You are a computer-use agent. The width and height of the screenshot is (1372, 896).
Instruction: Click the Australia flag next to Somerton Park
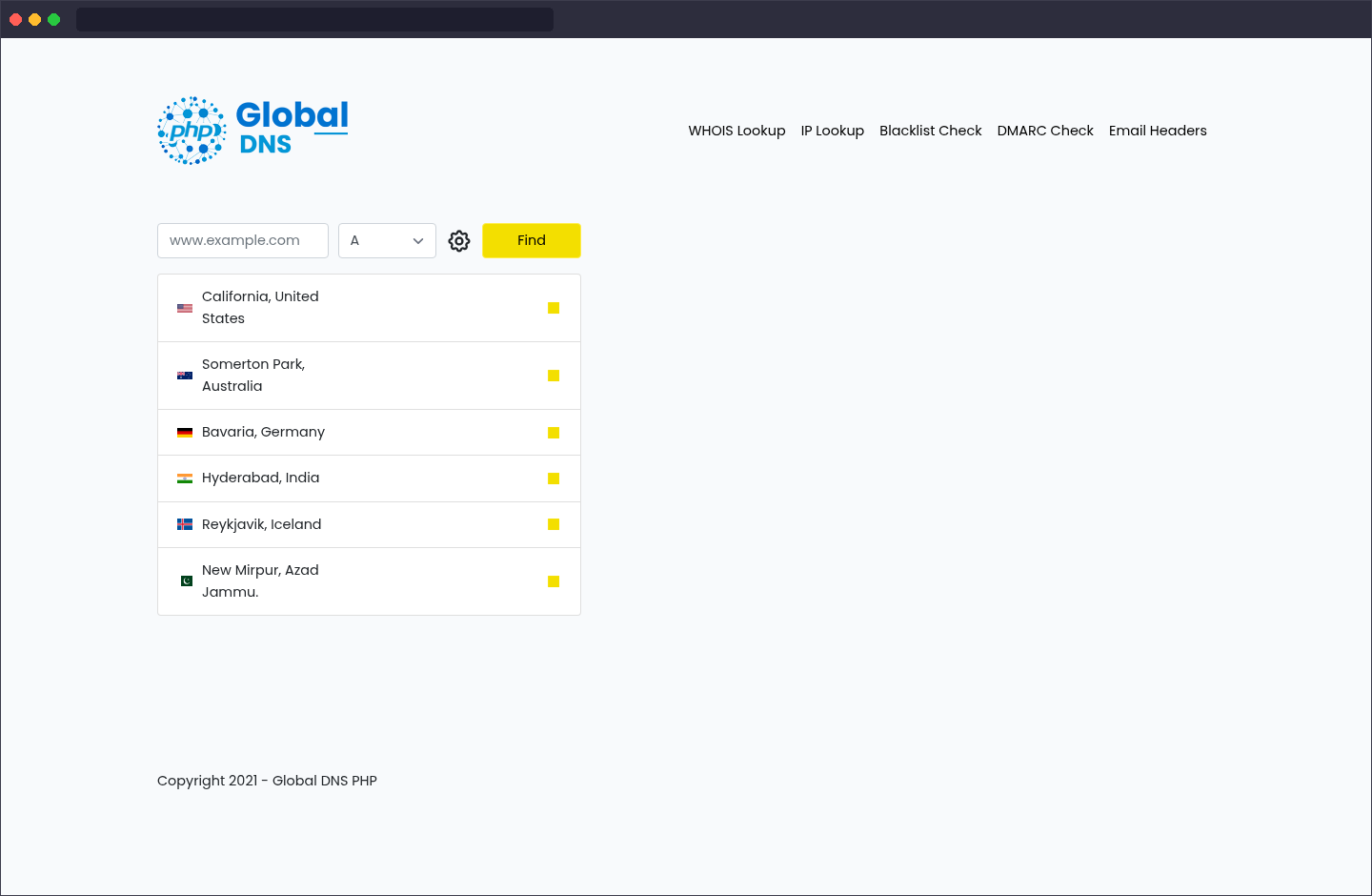point(184,375)
